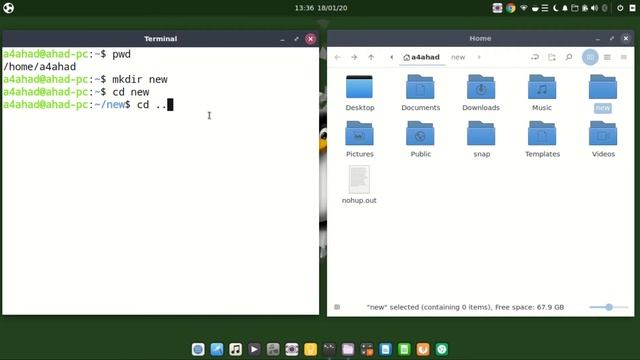Select the Public folder
Screen dimensions: 640x360
(x=420, y=139)
